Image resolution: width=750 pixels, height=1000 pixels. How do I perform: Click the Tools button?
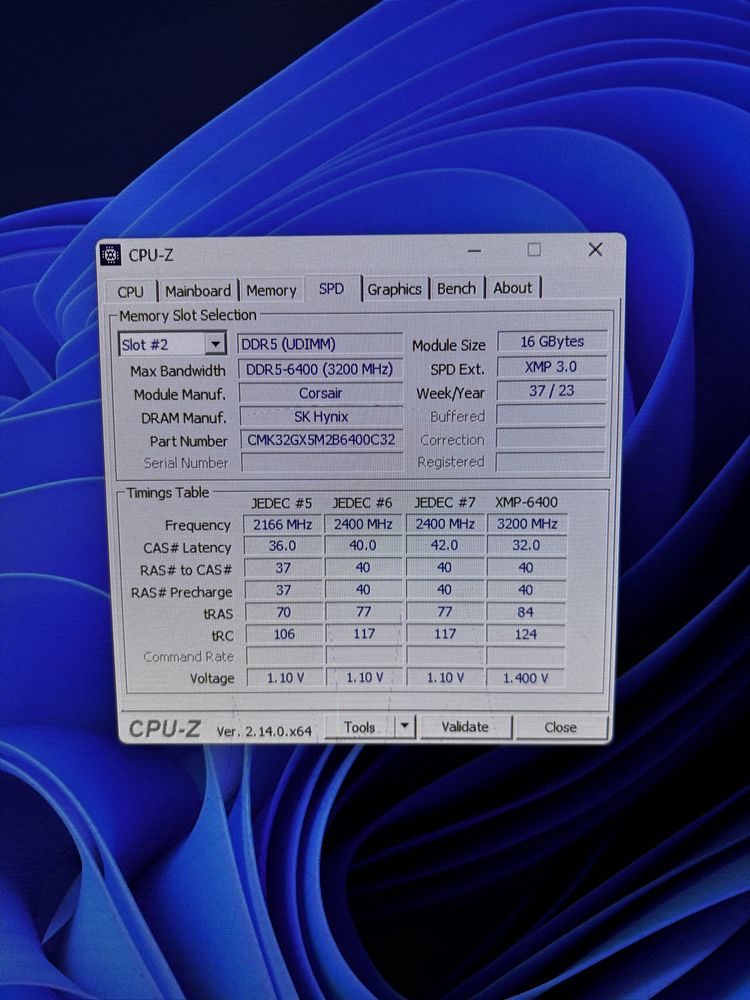(360, 727)
